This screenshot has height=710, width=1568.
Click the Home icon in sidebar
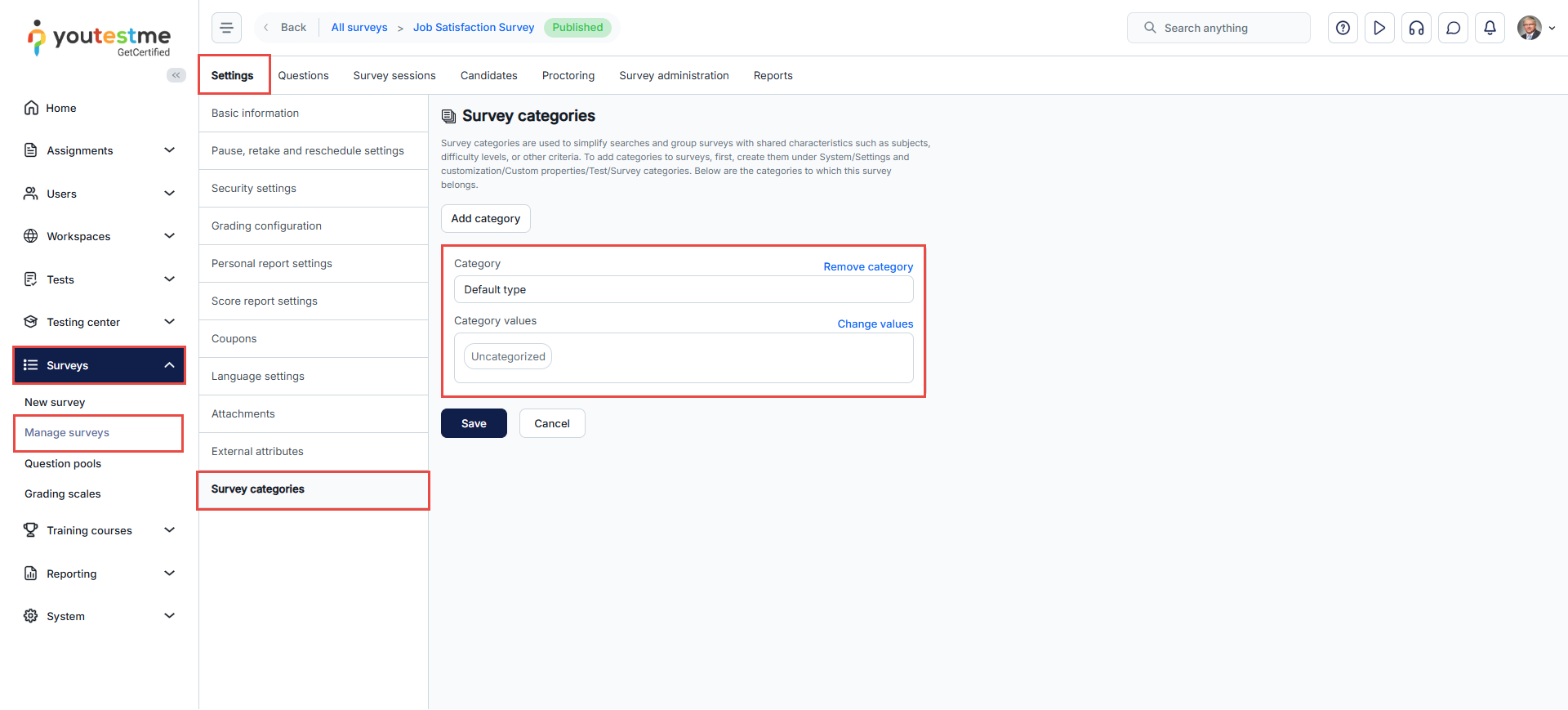point(31,108)
